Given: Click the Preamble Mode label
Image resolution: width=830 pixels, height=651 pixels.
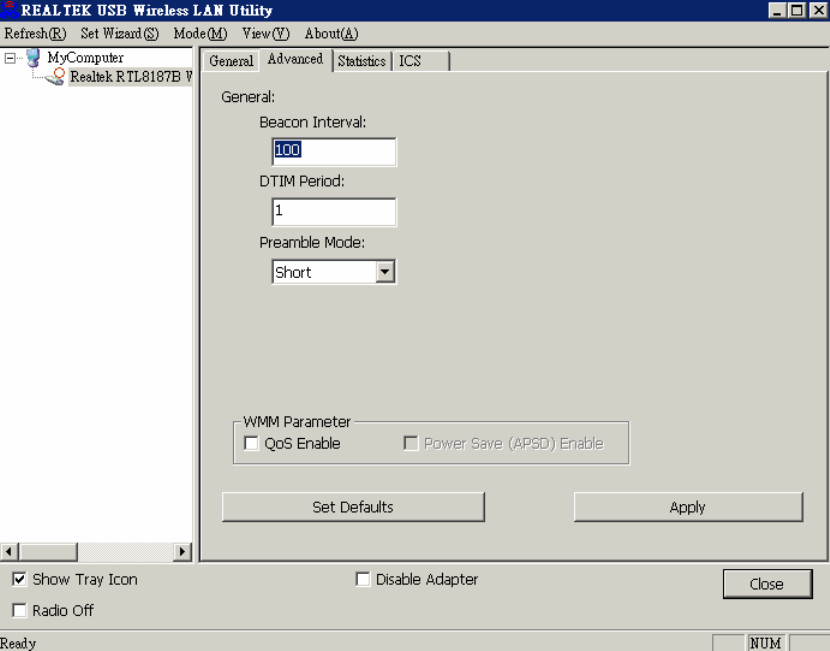Looking at the screenshot, I should pyautogui.click(x=312, y=242).
